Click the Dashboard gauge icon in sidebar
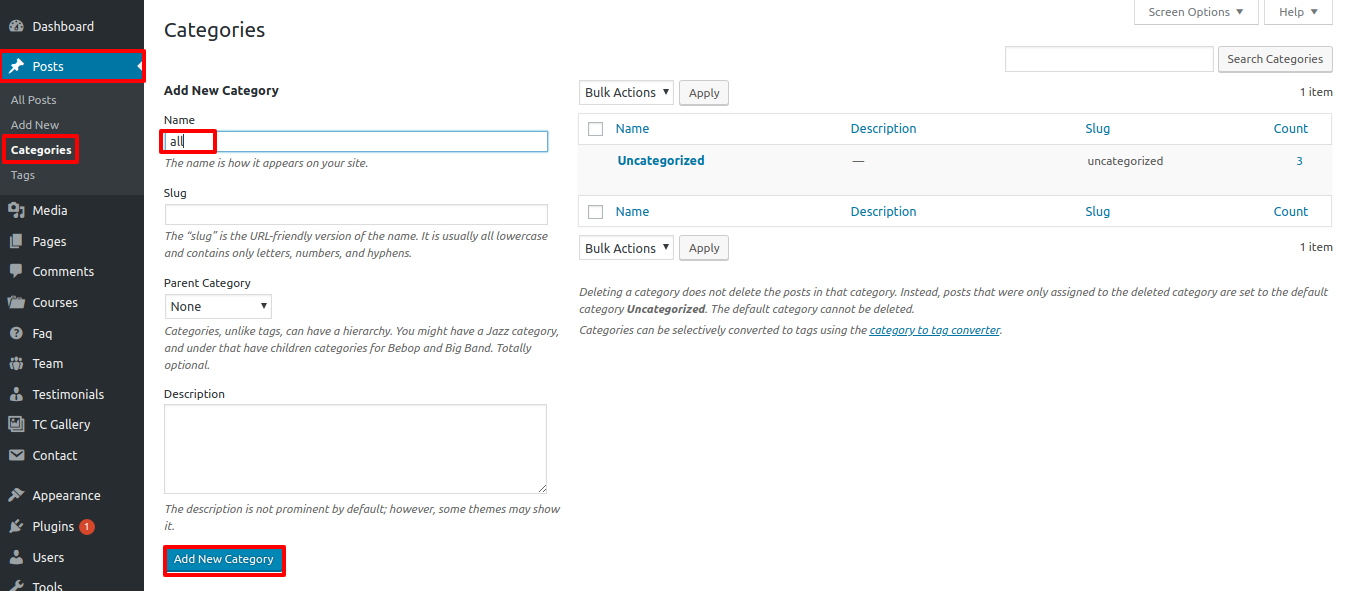 click(16, 26)
